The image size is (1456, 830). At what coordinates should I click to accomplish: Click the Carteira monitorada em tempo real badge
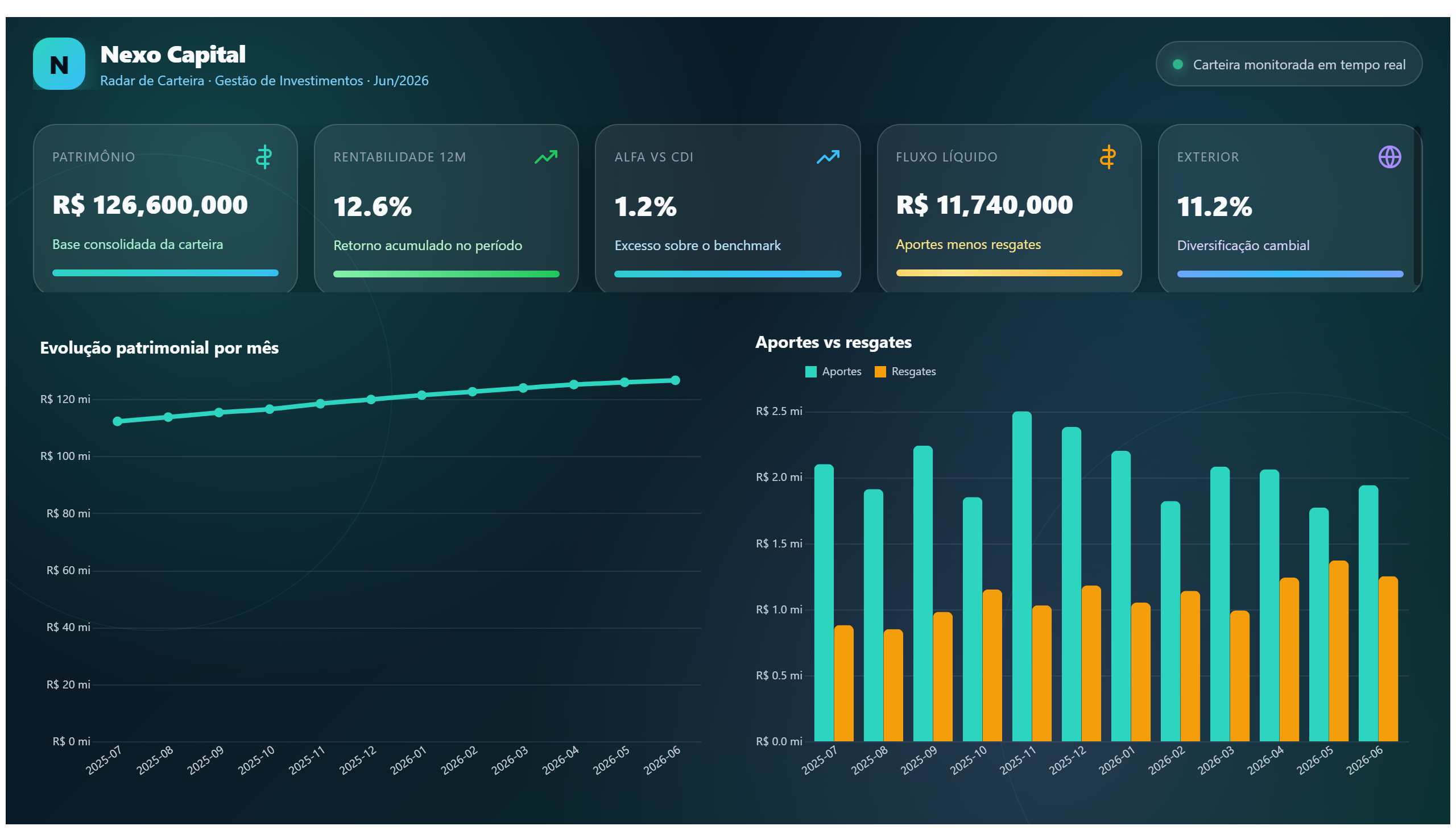pyautogui.click(x=1288, y=64)
